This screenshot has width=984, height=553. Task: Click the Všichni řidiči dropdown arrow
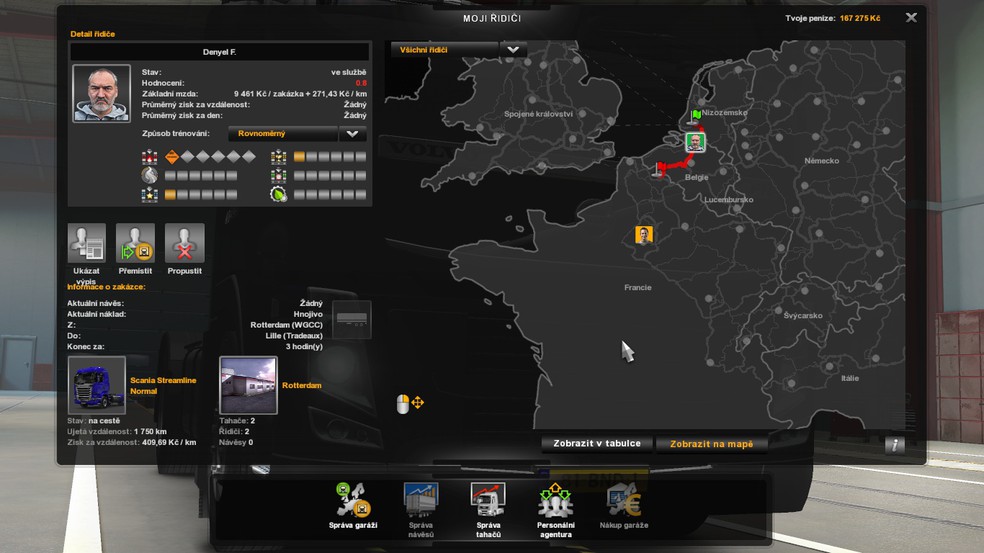[513, 50]
